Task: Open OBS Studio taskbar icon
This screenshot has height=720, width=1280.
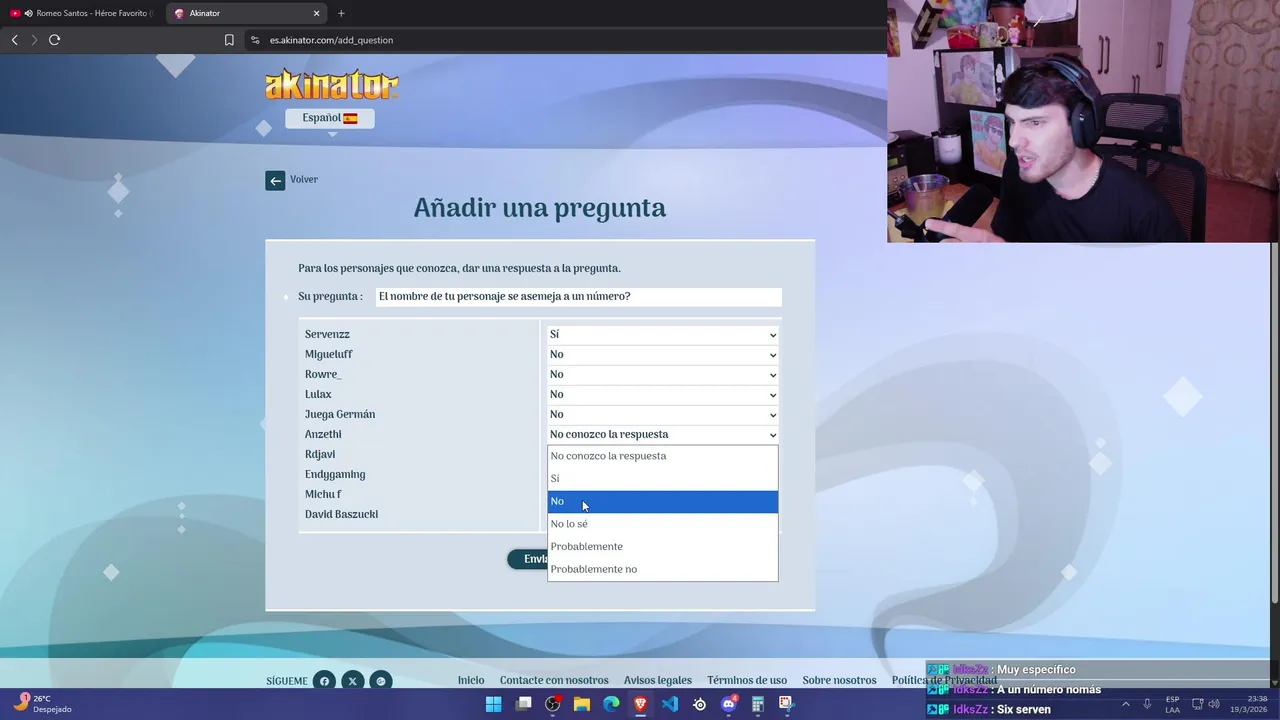Action: pos(552,704)
